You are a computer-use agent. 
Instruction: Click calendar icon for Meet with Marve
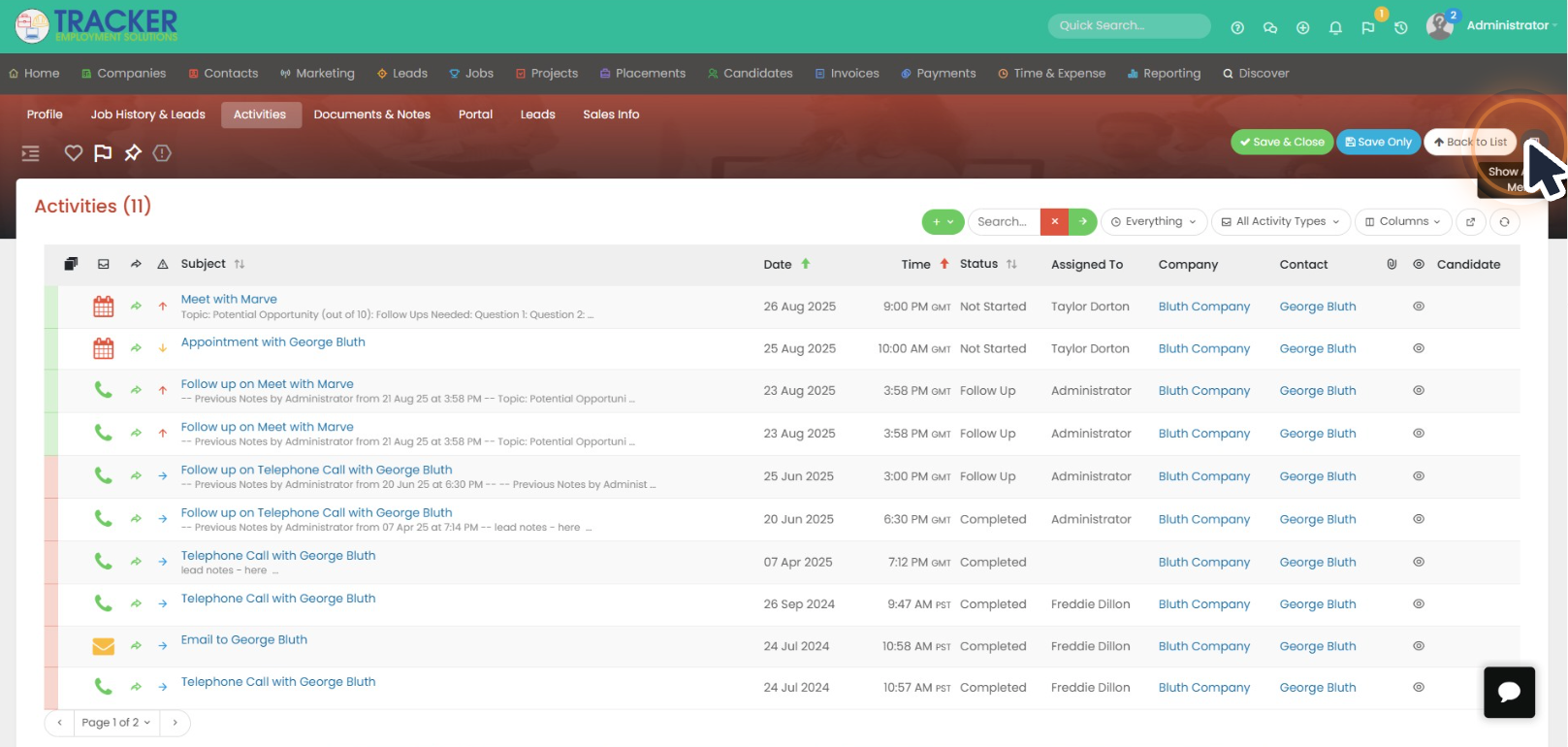click(104, 307)
